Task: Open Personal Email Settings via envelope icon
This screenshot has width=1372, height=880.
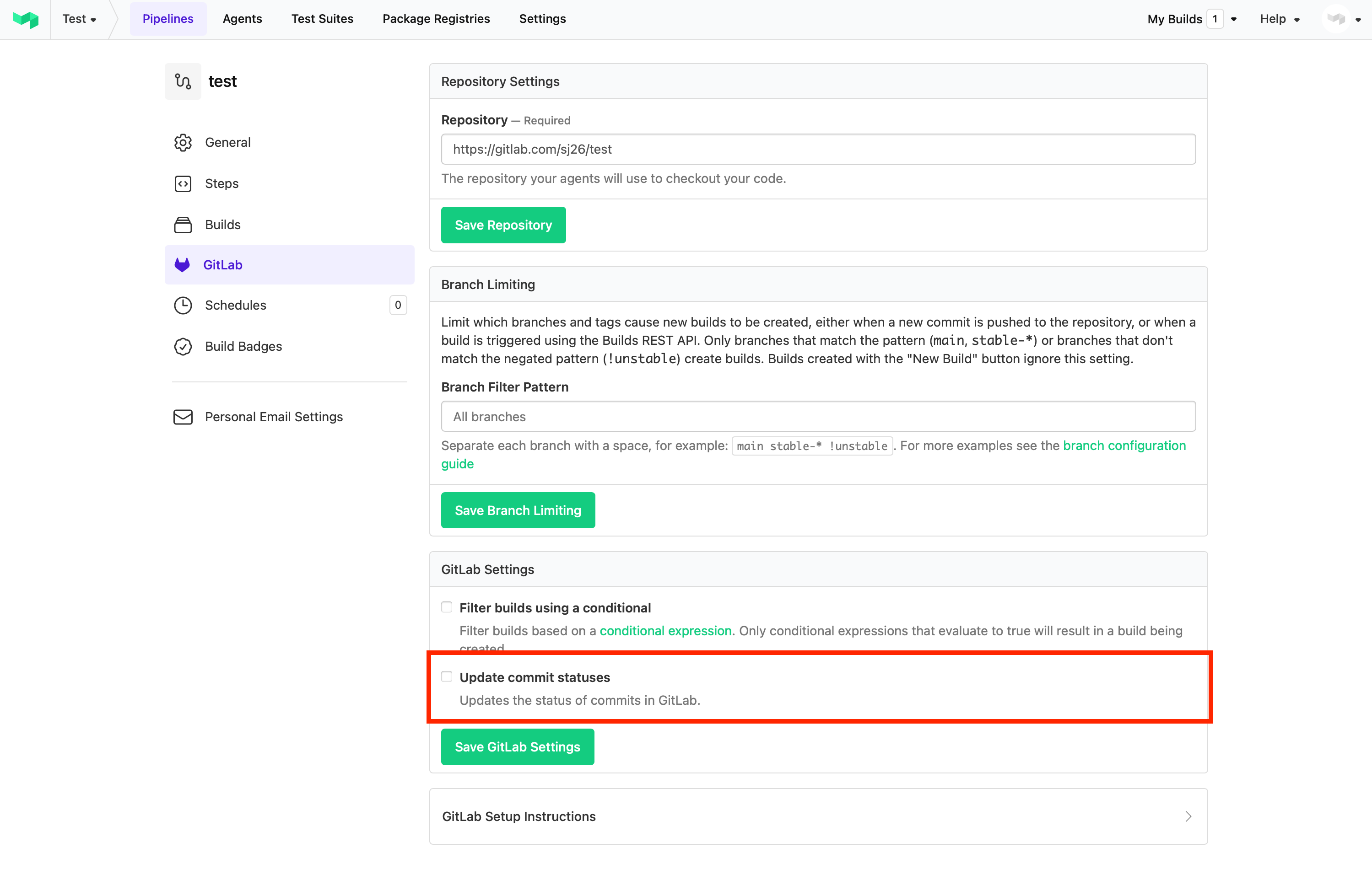Action: 183,417
